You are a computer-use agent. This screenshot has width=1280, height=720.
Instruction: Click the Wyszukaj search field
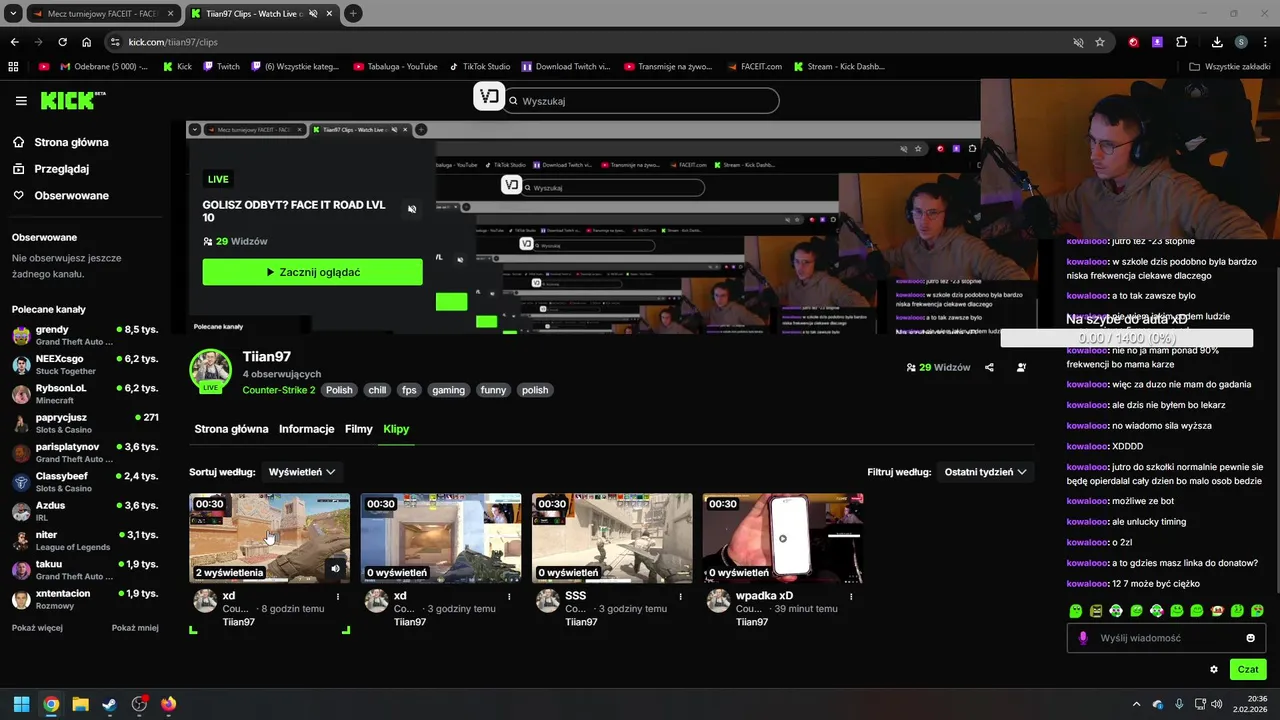point(640,101)
